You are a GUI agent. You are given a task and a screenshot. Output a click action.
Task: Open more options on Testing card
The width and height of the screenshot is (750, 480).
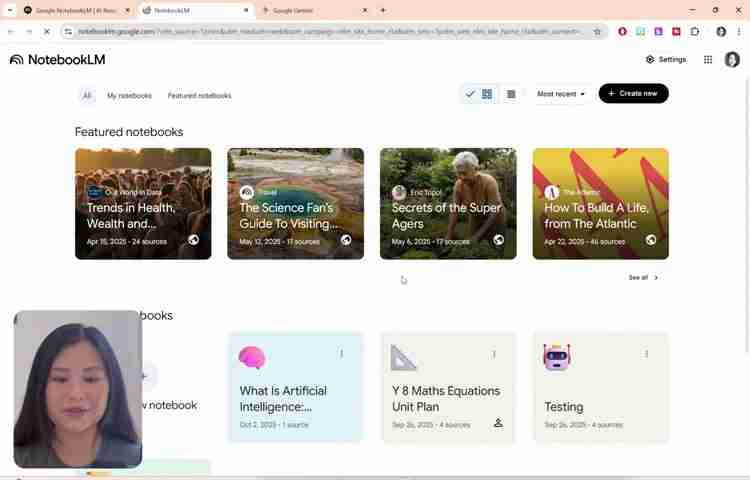tap(646, 354)
